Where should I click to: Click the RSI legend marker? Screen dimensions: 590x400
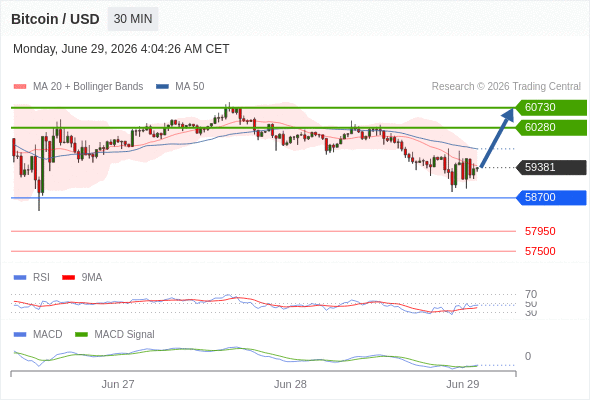20,278
